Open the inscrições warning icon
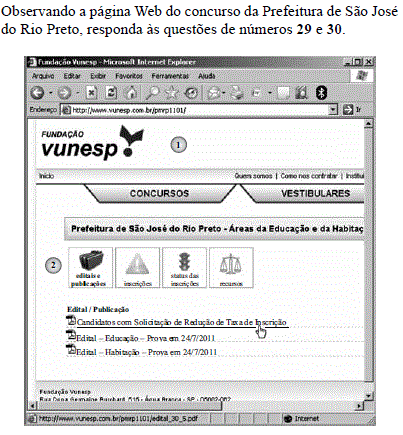Screen dimensions: 403x435 point(137,267)
